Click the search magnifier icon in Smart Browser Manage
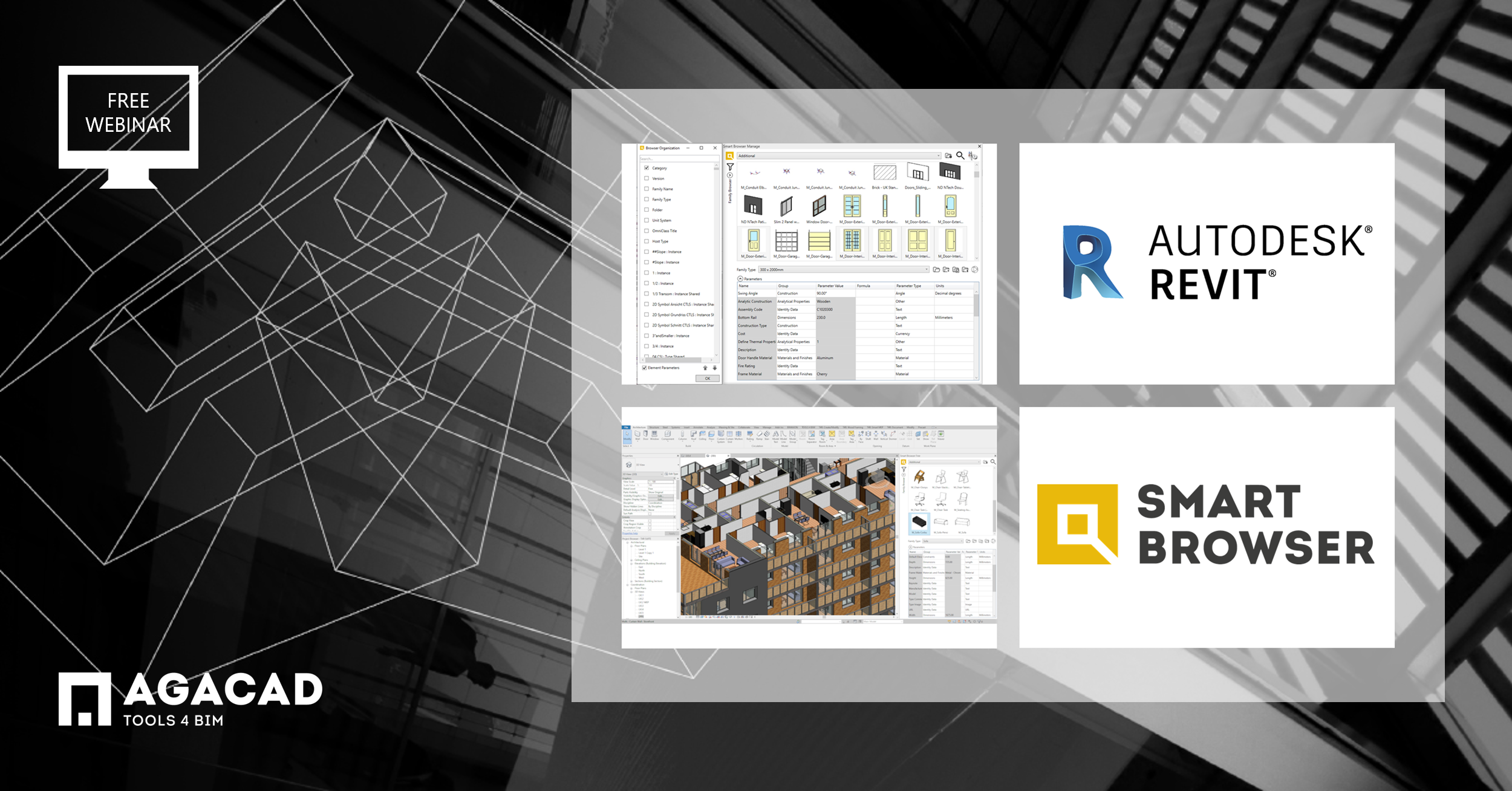 click(960, 155)
